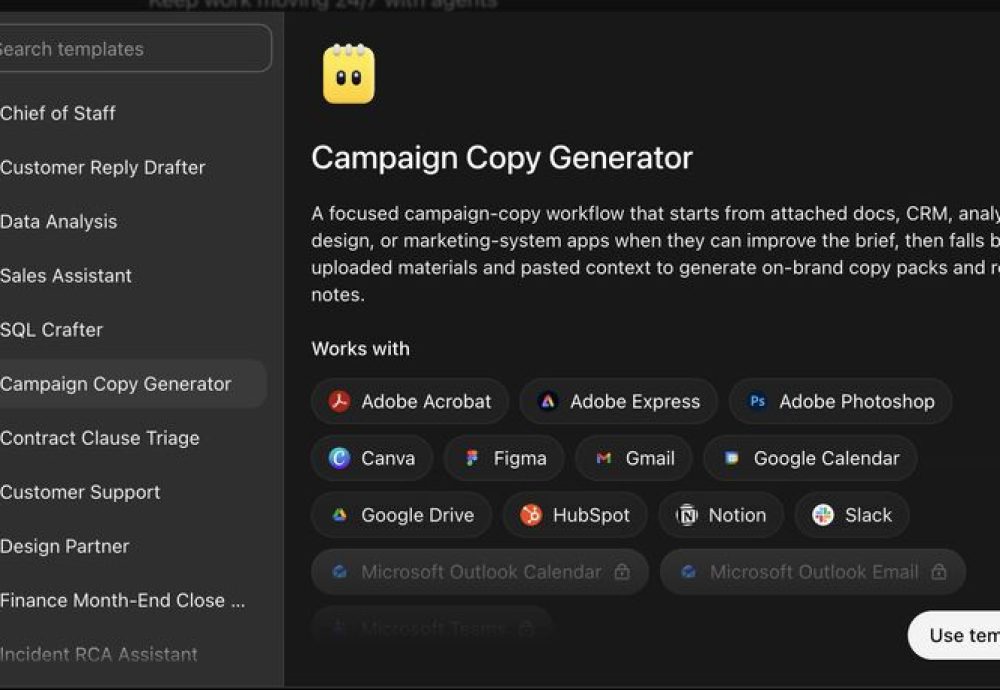Click the Adobe Express logo icon

click(548, 401)
